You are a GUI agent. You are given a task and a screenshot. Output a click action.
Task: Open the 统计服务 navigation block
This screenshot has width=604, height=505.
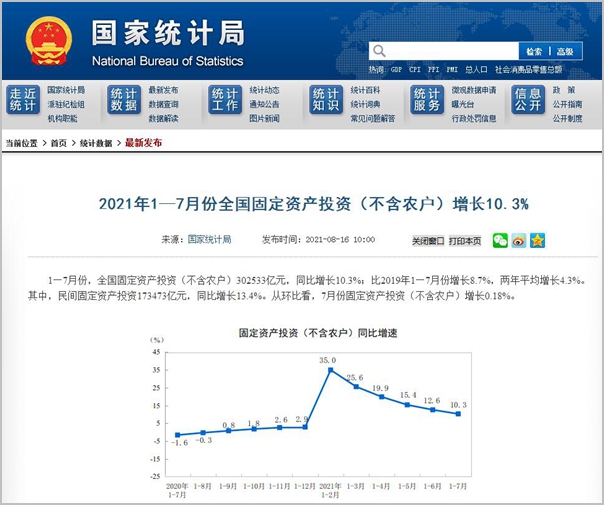coord(426,100)
